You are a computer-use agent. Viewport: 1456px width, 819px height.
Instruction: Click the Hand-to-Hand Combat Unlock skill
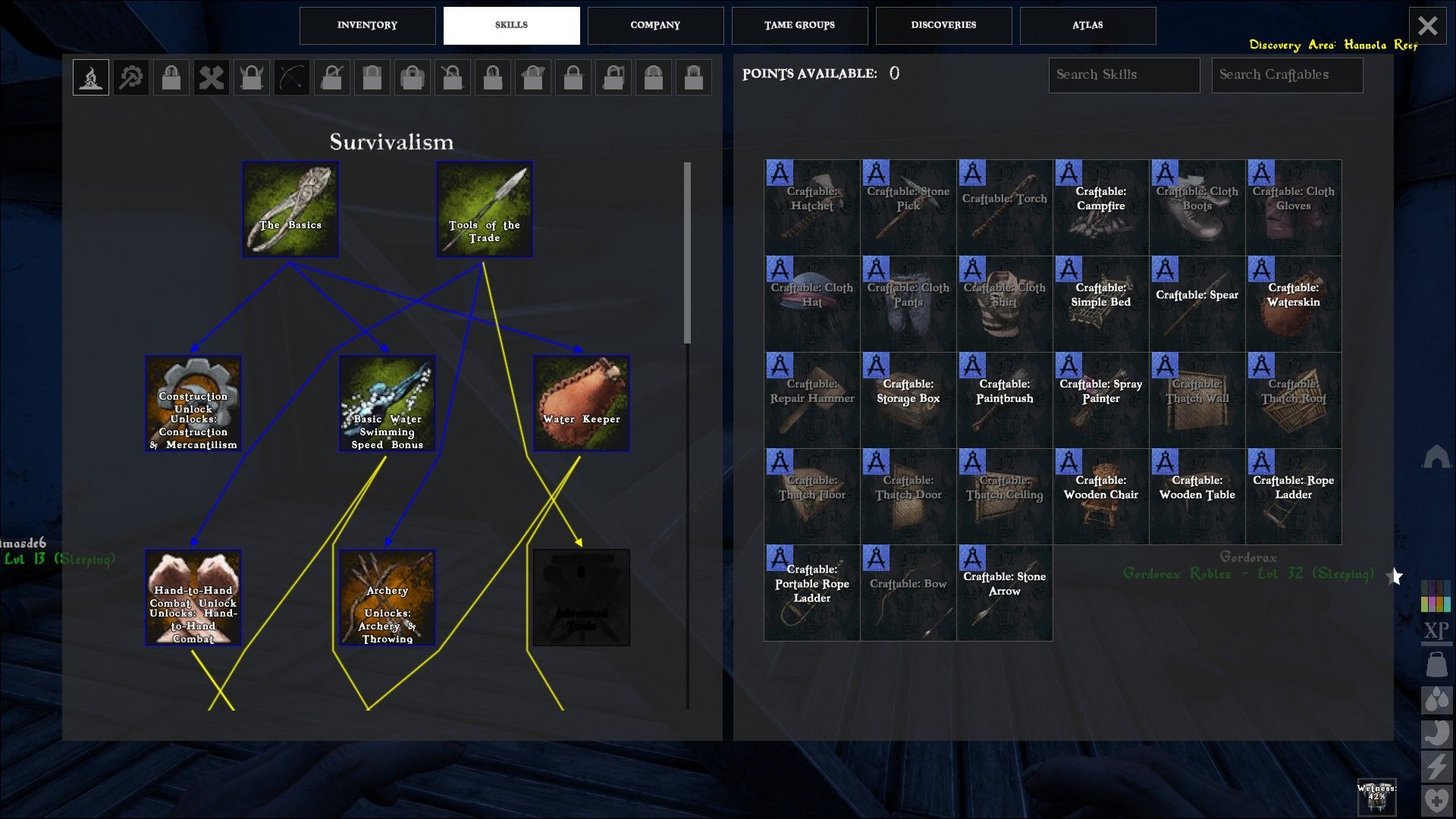click(193, 598)
